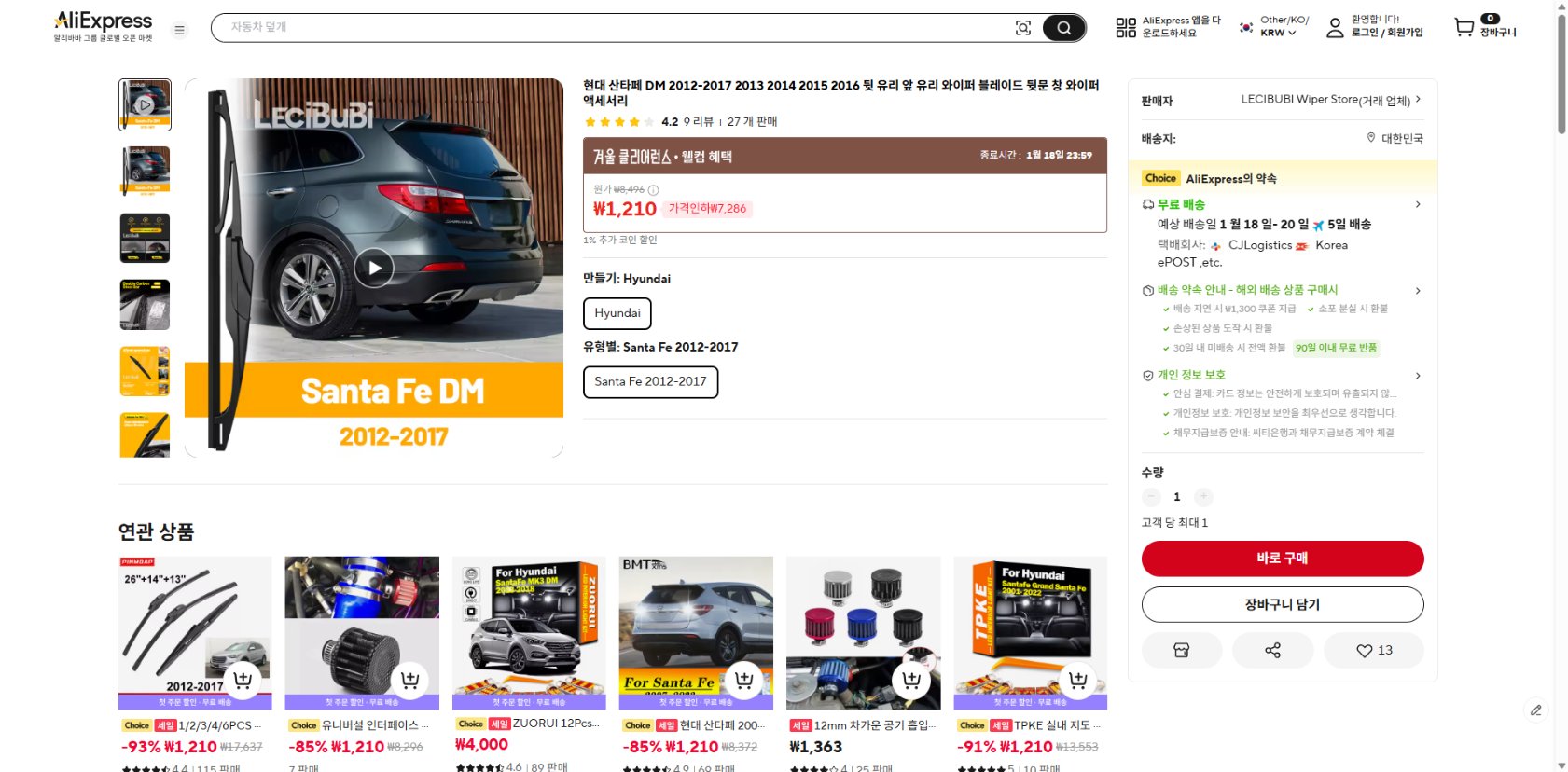Viewport: 1568px width, 772px height.
Task: Click the 1% 추가 코인 할인 text
Action: (620, 241)
